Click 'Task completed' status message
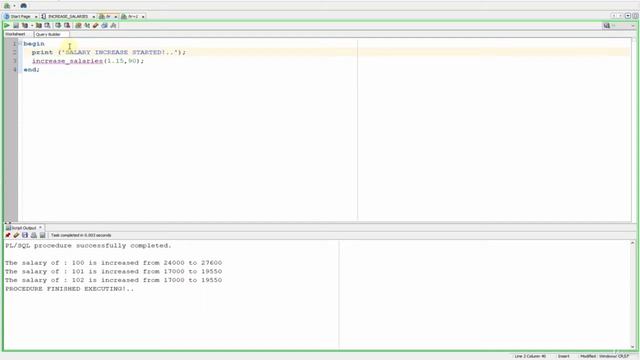The width and height of the screenshot is (640, 360). (81, 236)
